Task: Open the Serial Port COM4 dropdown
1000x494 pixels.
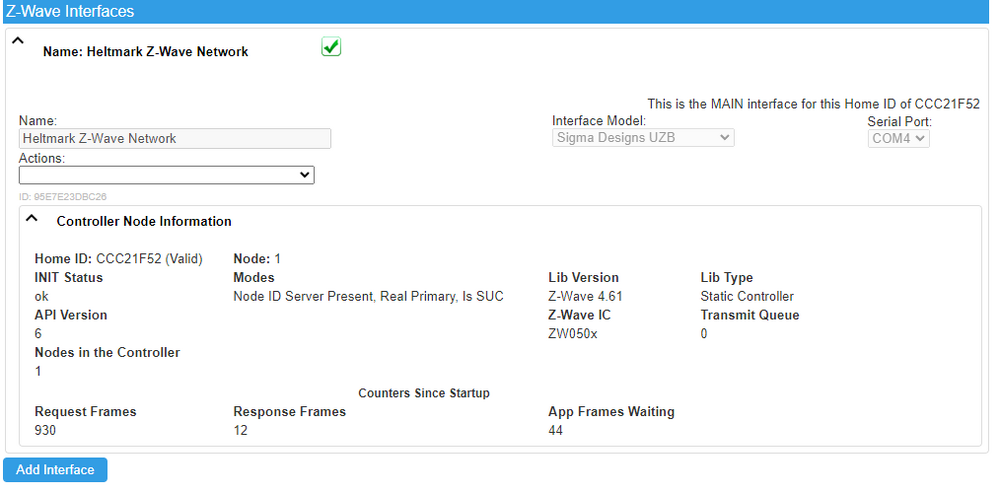Action: pos(898,138)
